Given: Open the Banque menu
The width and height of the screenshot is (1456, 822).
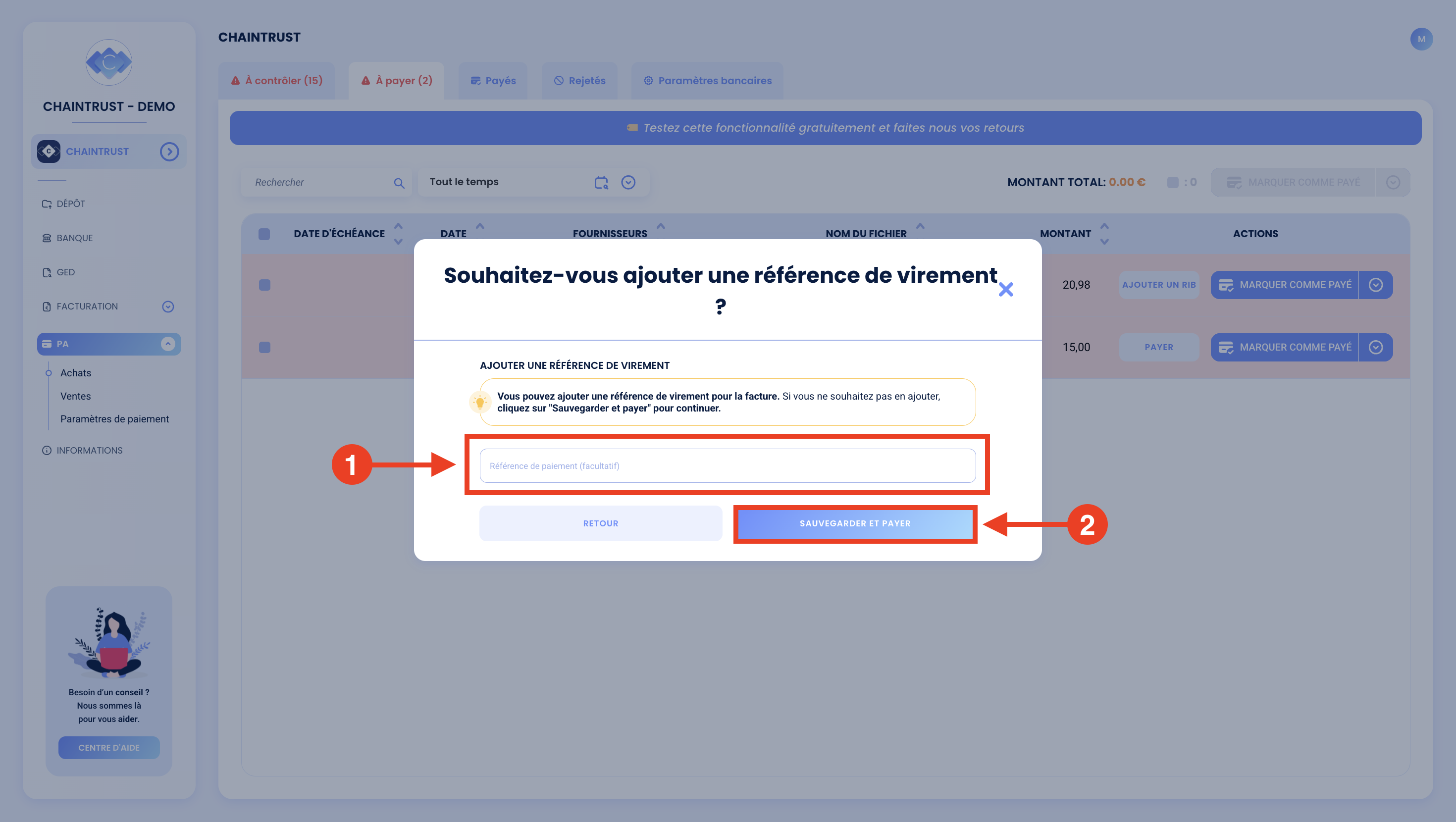Looking at the screenshot, I should [67, 238].
